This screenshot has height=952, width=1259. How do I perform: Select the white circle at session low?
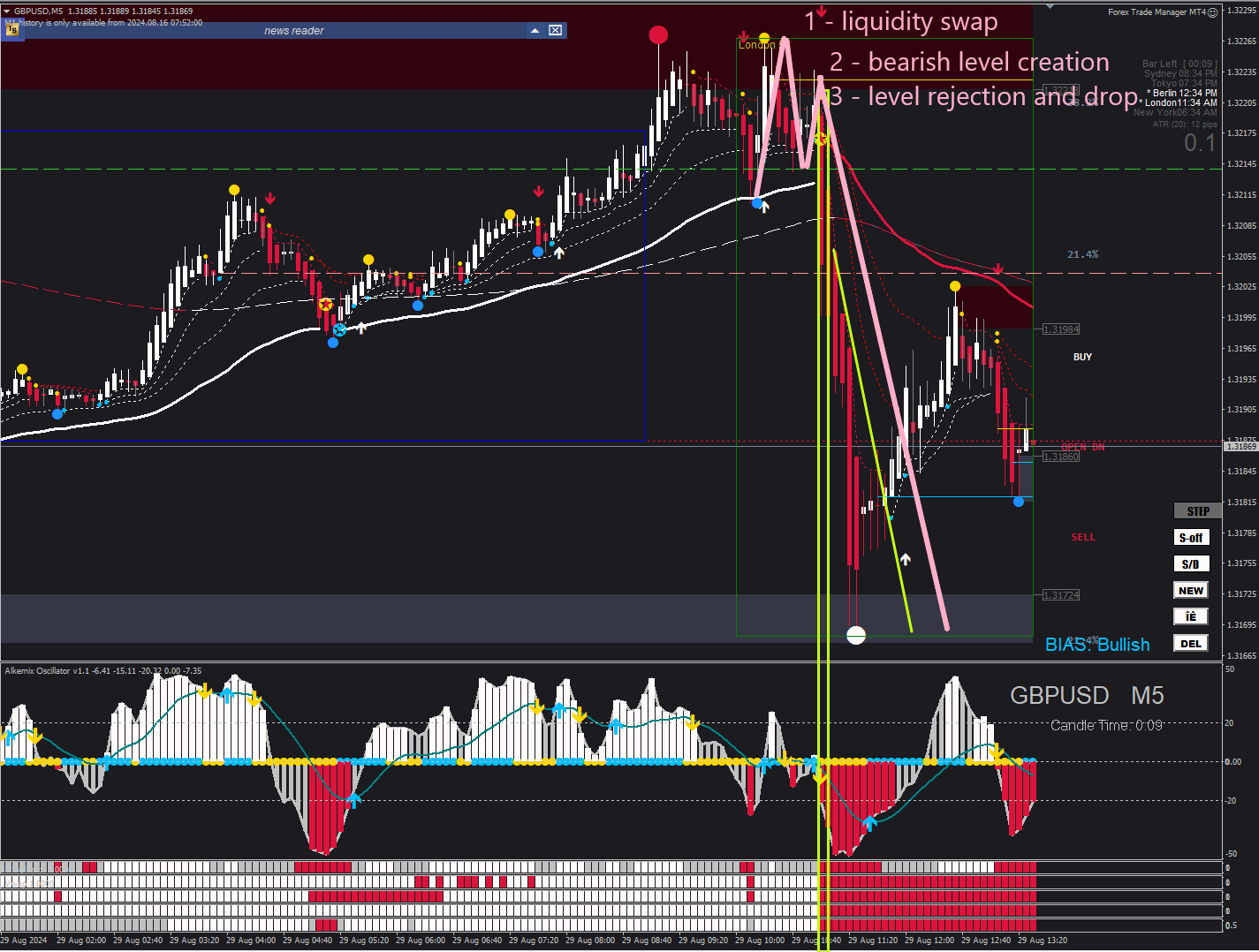856,635
